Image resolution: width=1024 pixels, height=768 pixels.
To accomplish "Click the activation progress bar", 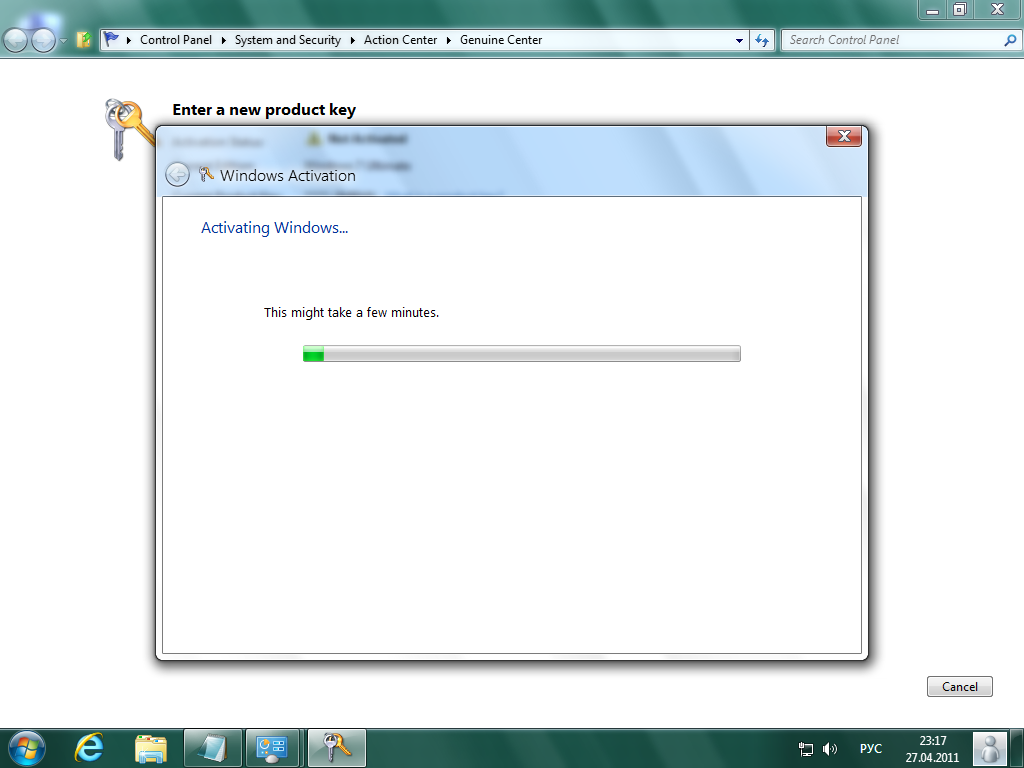I will (522, 353).
